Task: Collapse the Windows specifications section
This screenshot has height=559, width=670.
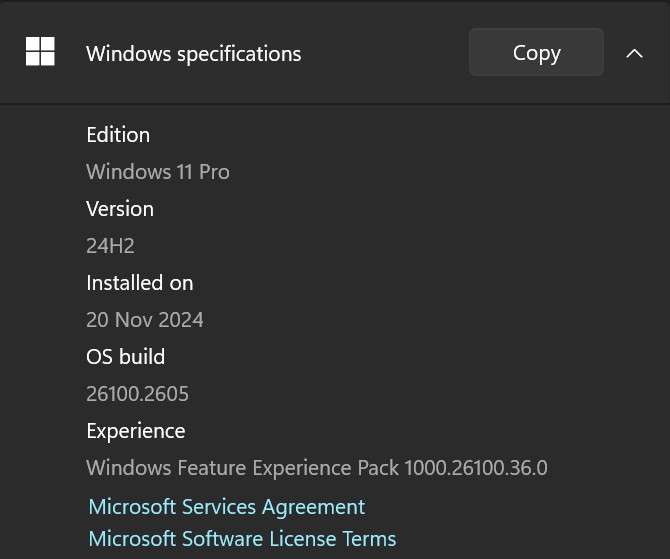Action: click(634, 53)
